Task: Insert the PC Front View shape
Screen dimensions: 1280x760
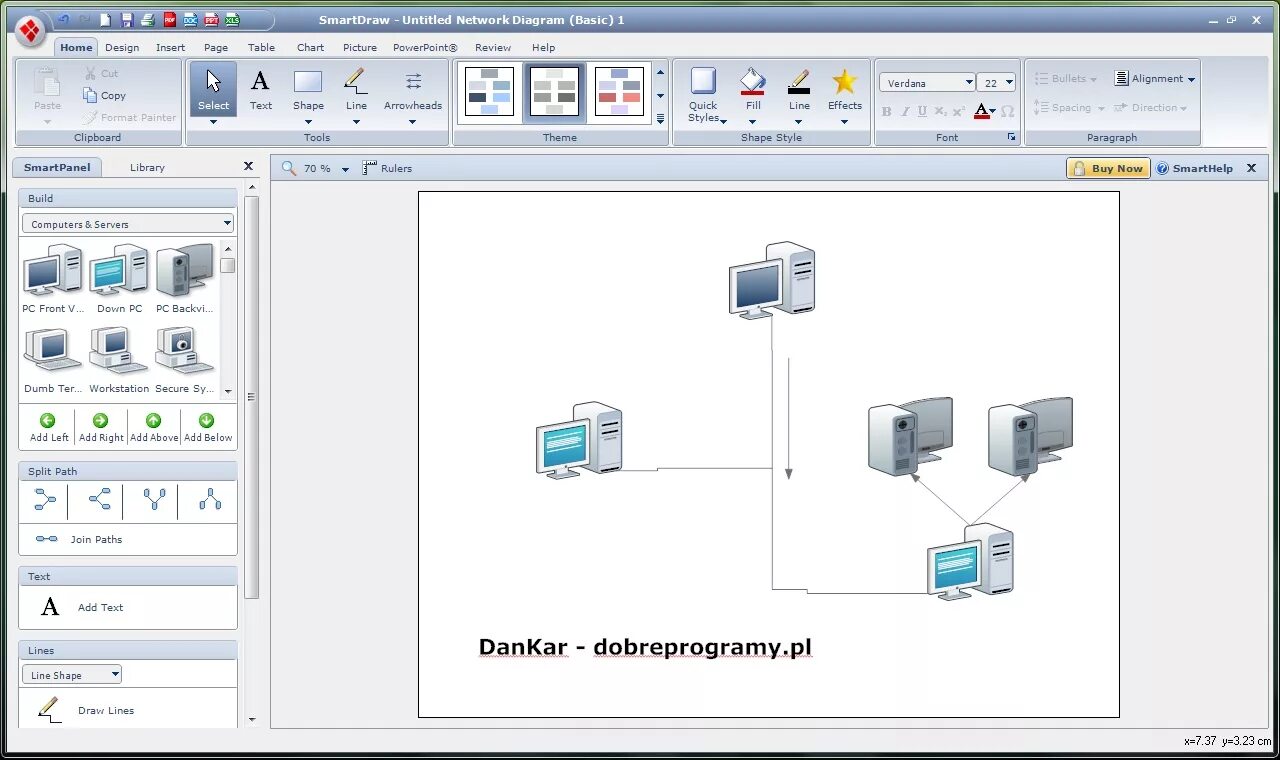Action: coord(52,278)
